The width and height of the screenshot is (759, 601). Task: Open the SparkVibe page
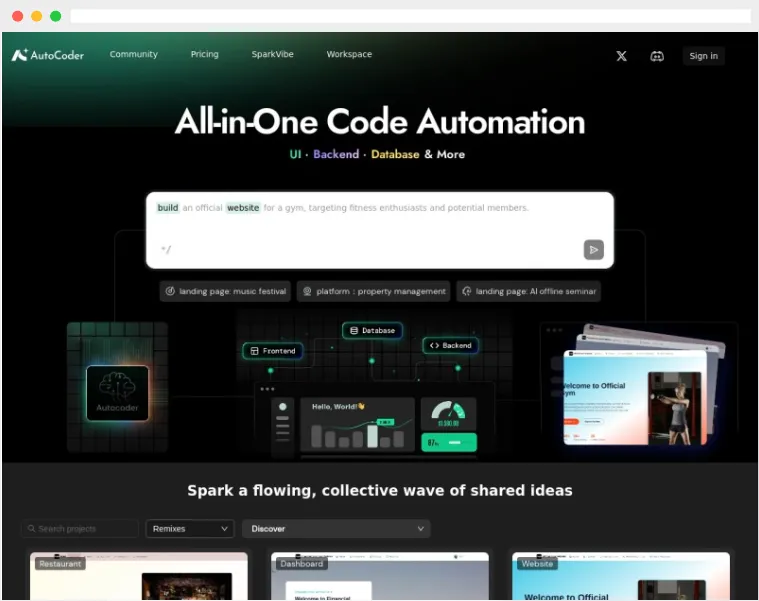(x=273, y=54)
